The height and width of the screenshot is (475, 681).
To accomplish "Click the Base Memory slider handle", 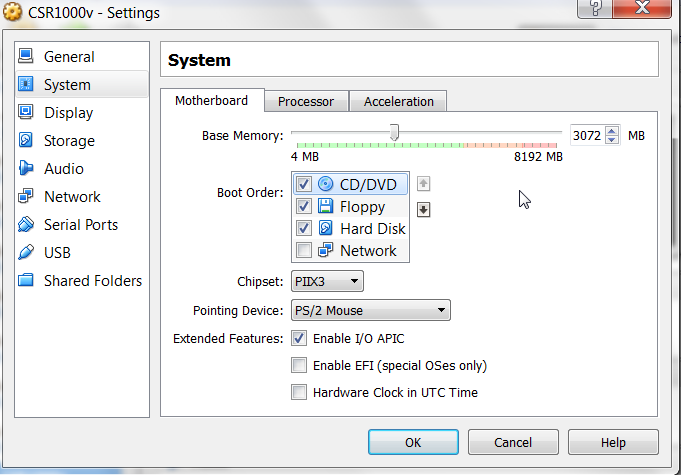I will point(394,132).
